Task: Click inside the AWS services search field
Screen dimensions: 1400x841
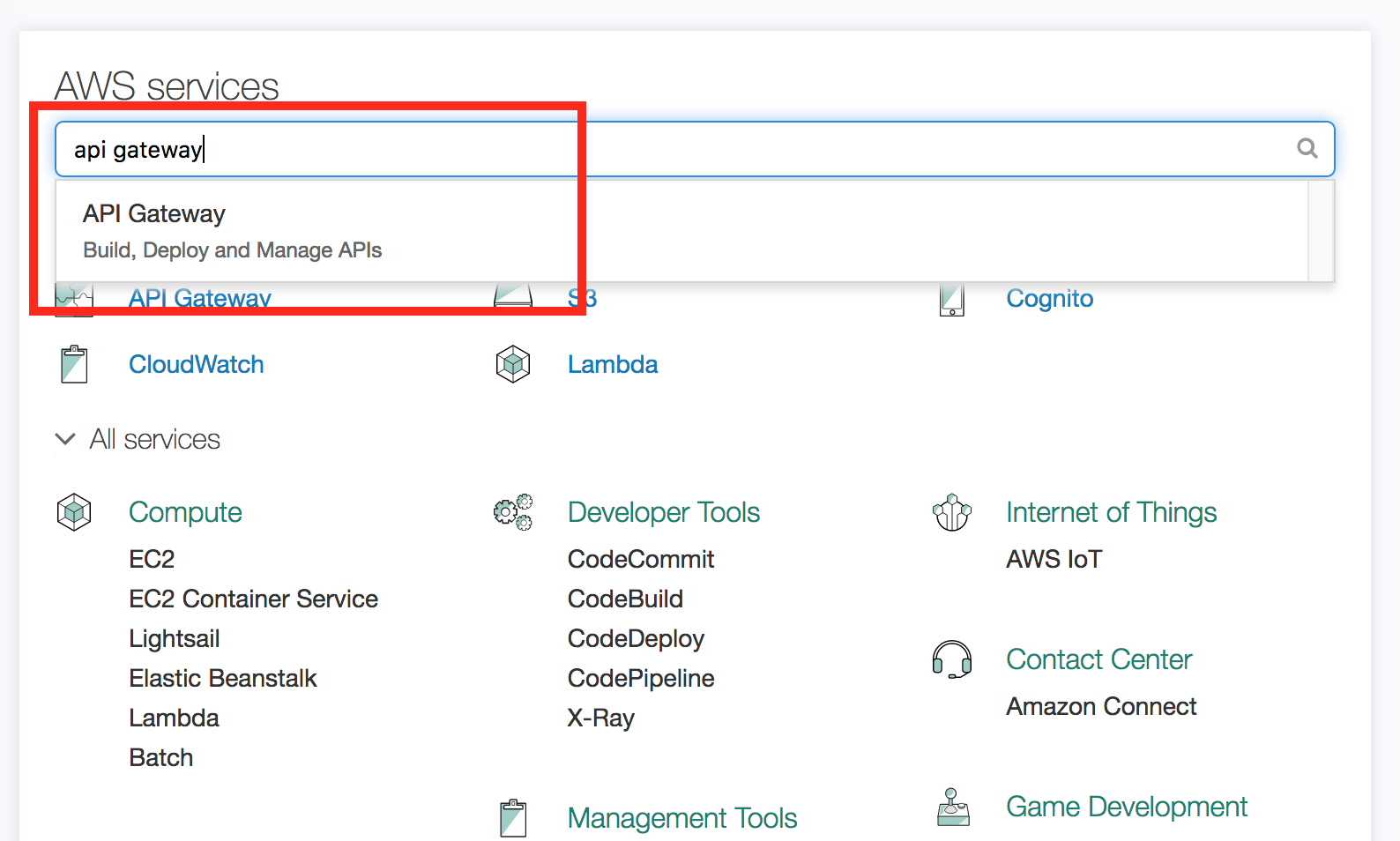Action: (x=695, y=149)
